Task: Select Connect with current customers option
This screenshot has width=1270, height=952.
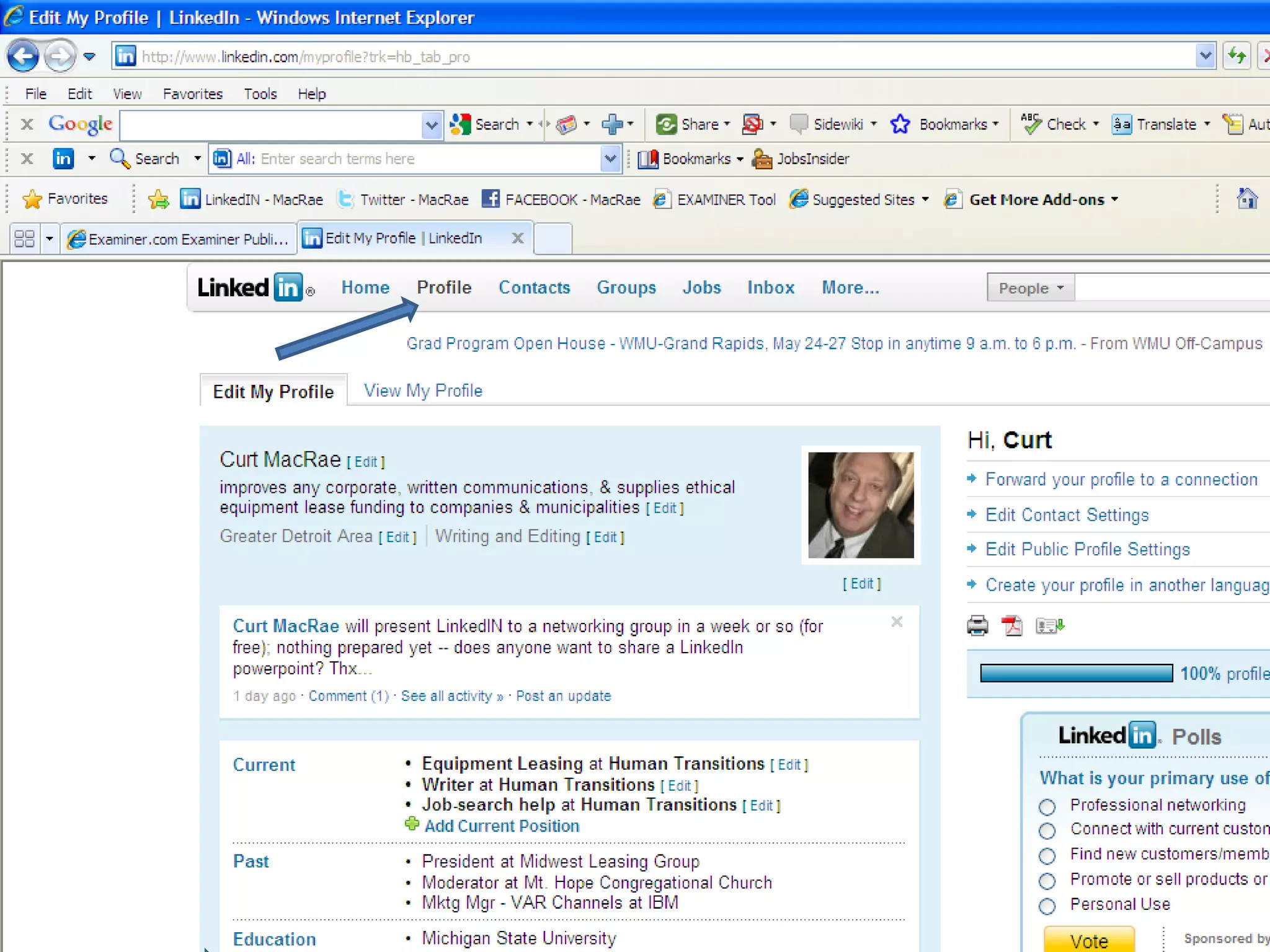Action: click(x=1047, y=831)
